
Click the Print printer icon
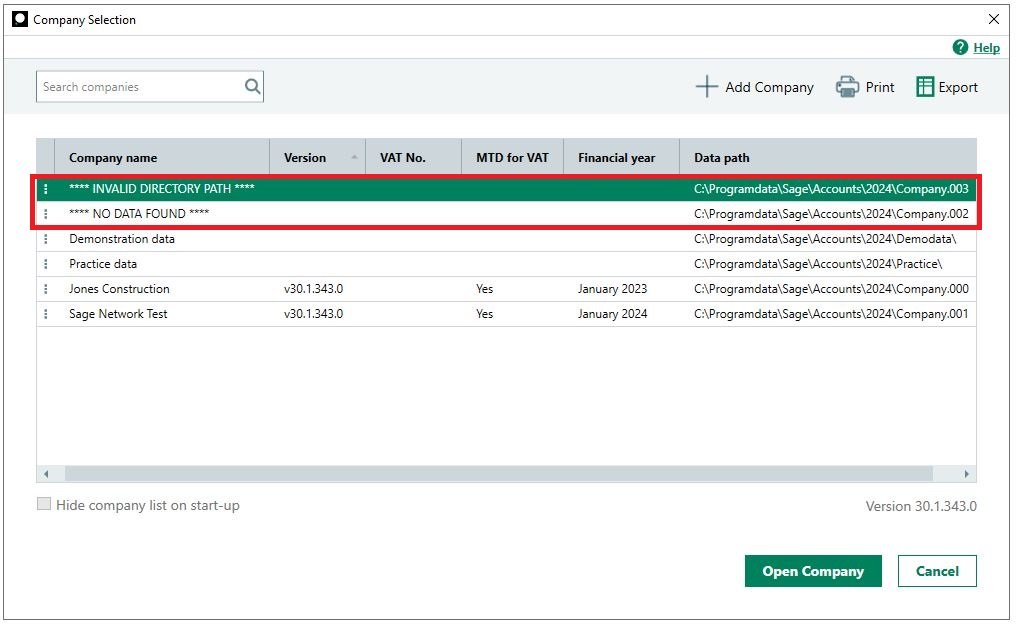[x=847, y=87]
